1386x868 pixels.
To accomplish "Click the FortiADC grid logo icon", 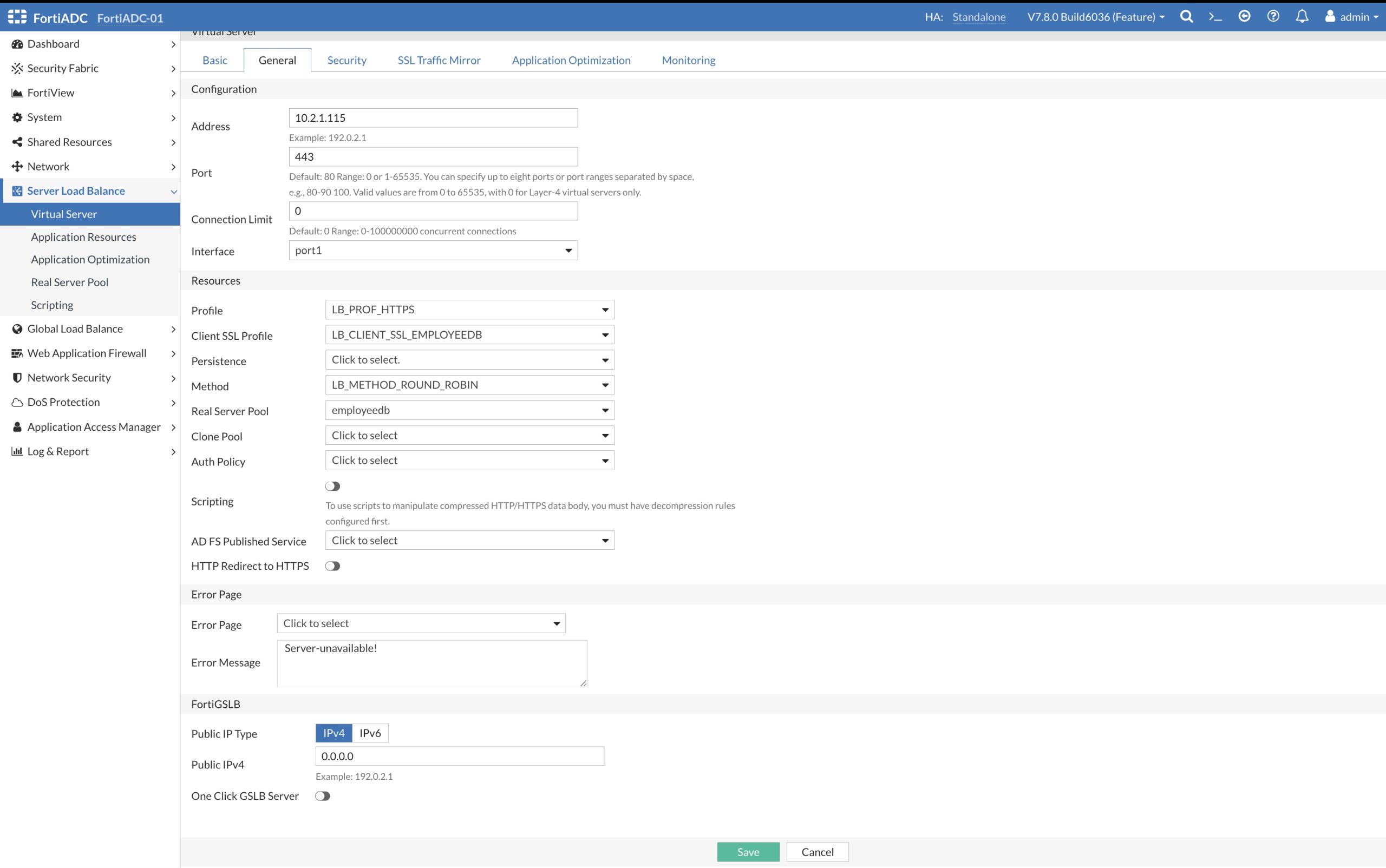I will click(17, 17).
